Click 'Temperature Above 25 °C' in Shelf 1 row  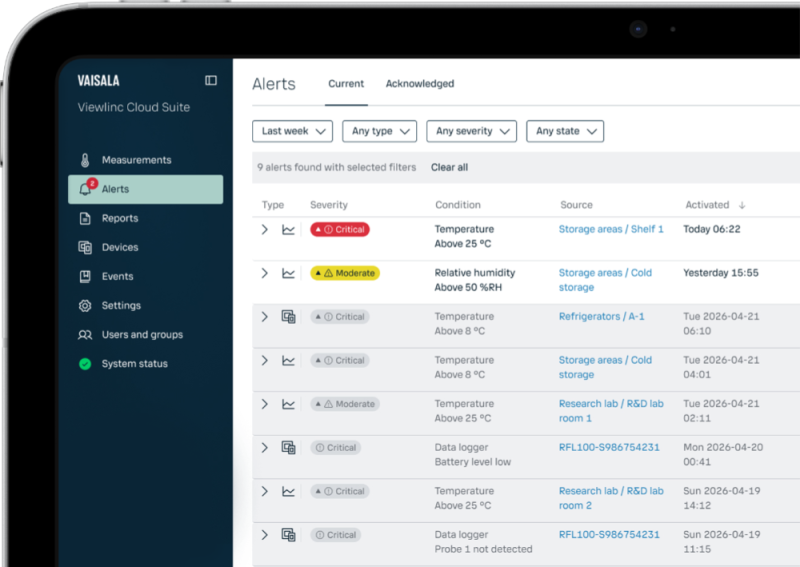[x=464, y=237]
